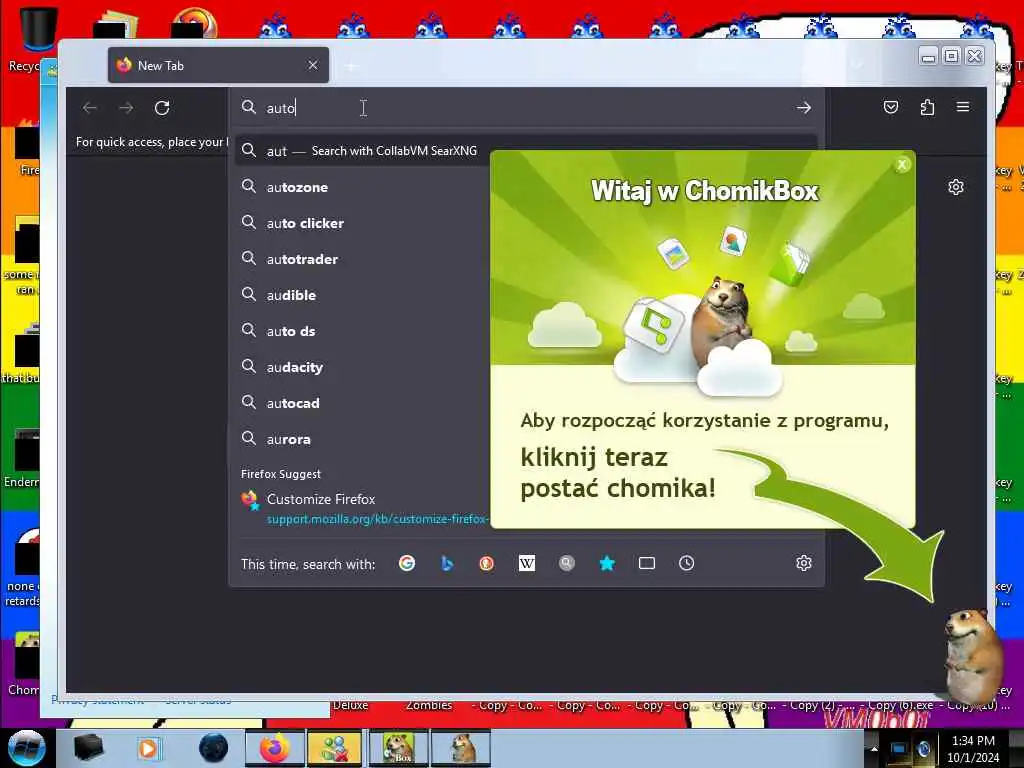Open the Windows Start orb
Screen dimensions: 1024x768
pos(26,748)
